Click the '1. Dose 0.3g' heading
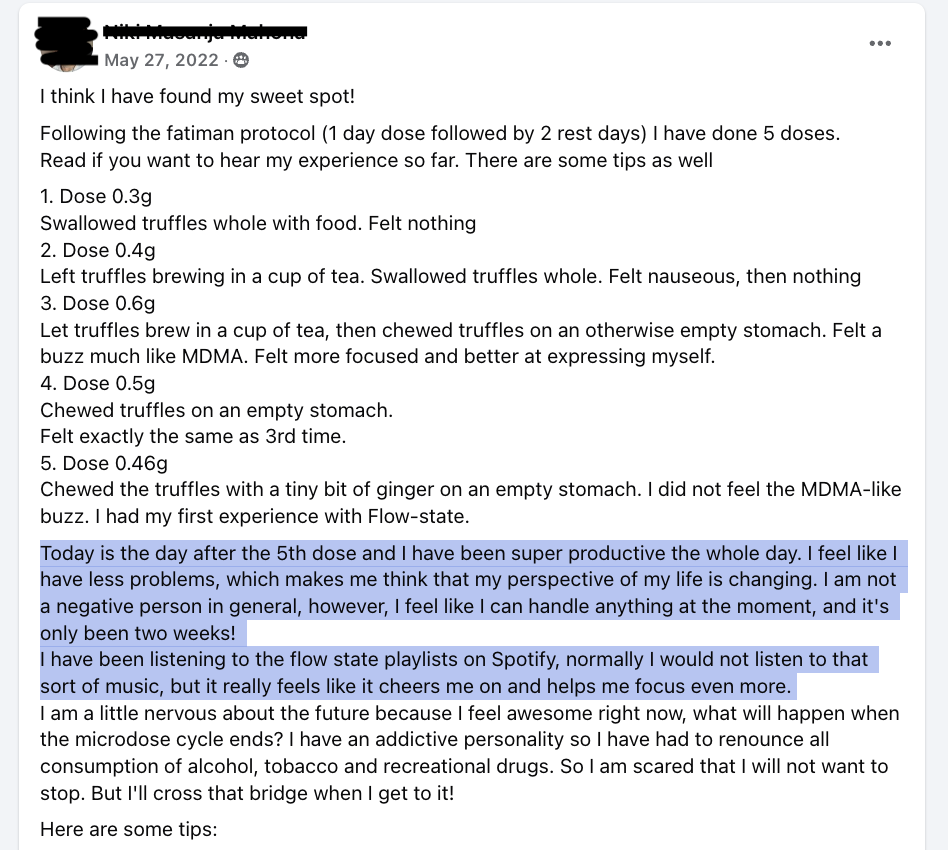Screen dimensions: 948x850 coord(96,196)
